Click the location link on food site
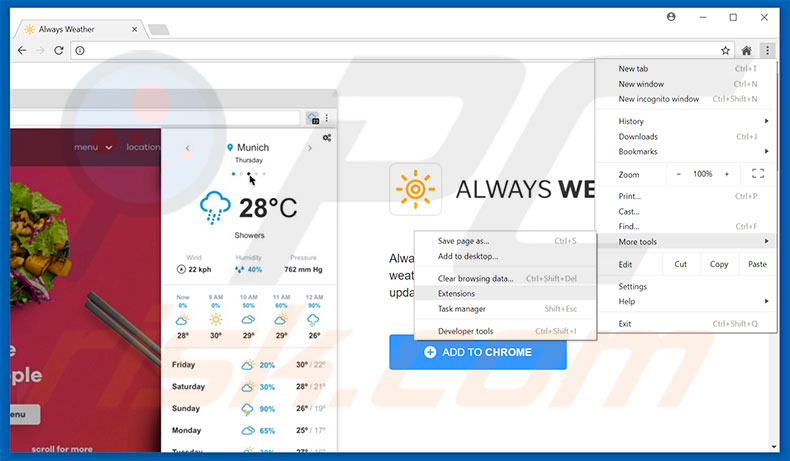The width and height of the screenshot is (790, 461). coord(143,147)
